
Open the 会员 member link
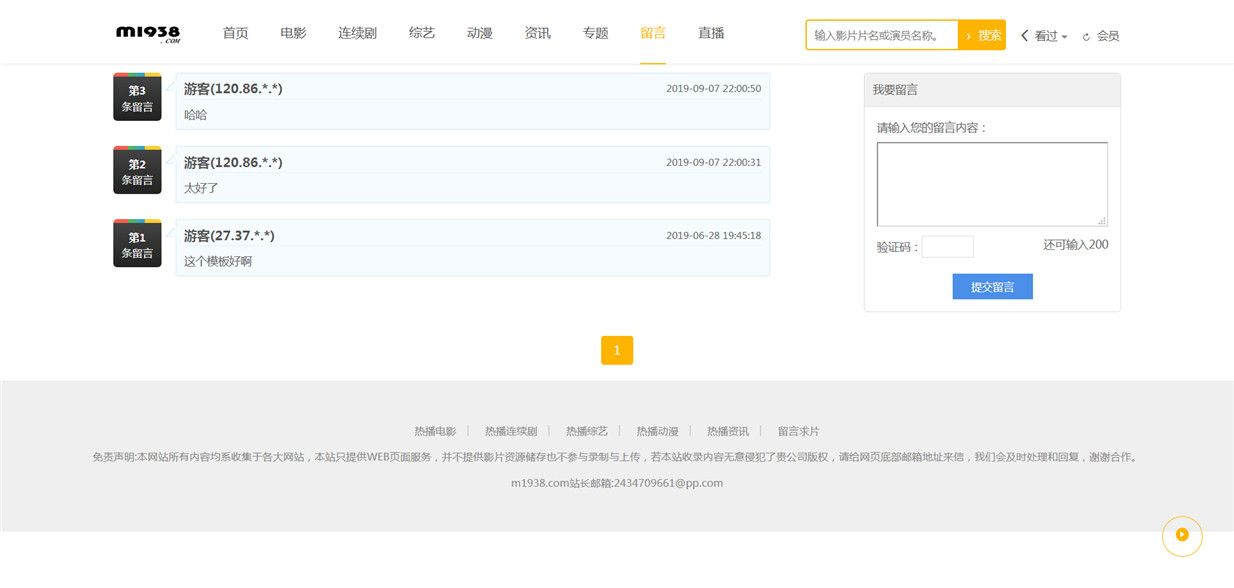(1108, 36)
